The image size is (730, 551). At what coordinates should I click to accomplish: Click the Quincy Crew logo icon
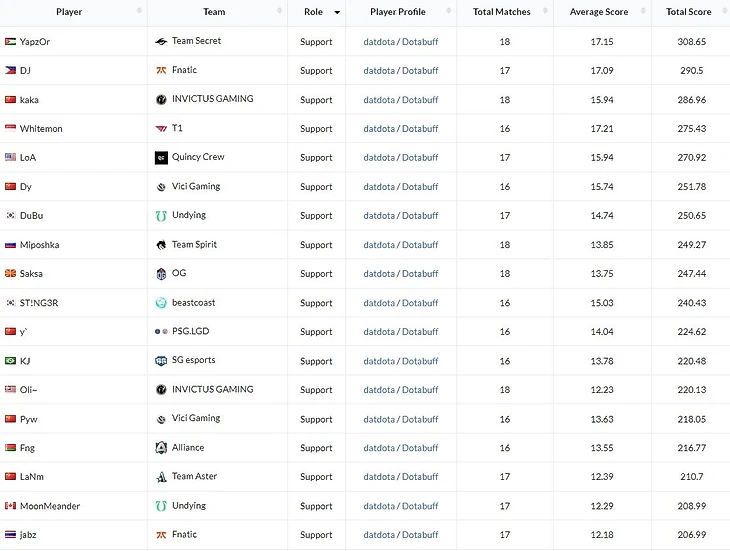161,157
